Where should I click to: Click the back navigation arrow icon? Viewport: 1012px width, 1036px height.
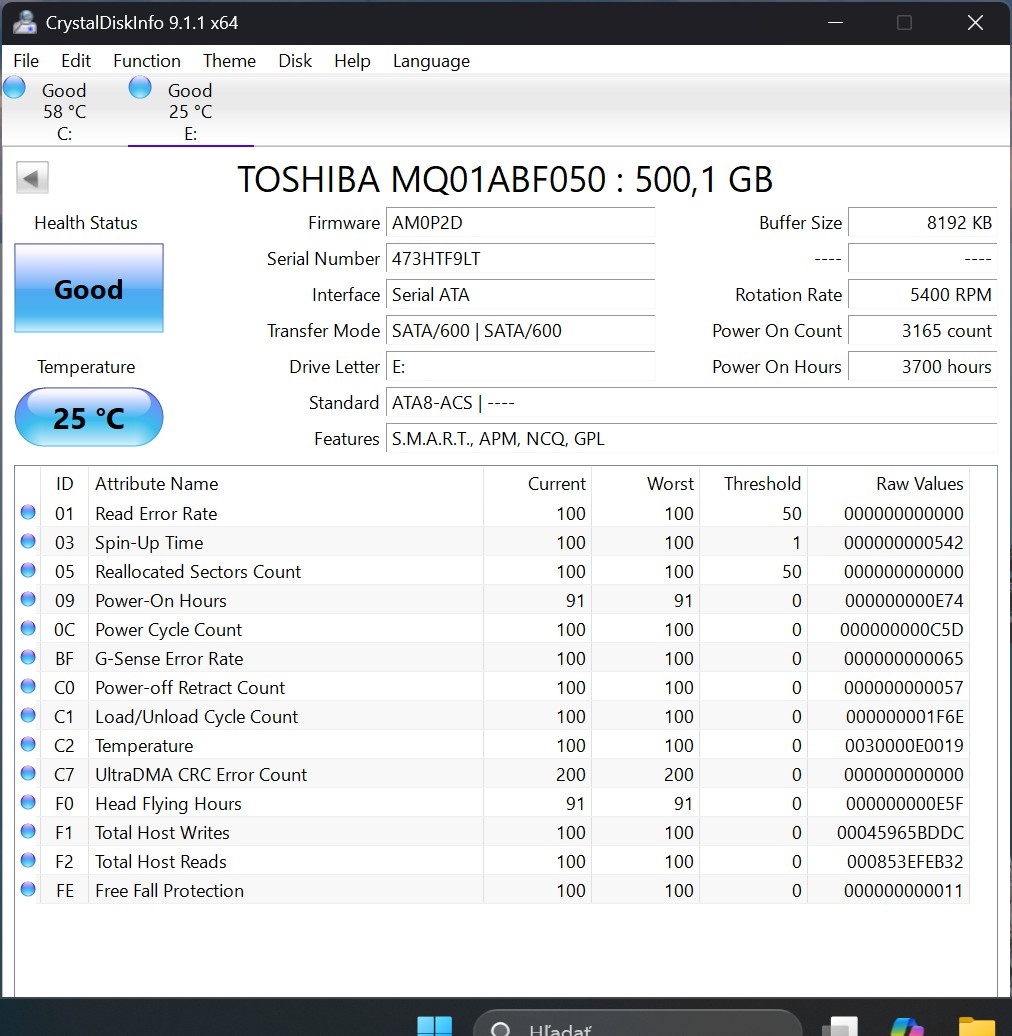31,177
